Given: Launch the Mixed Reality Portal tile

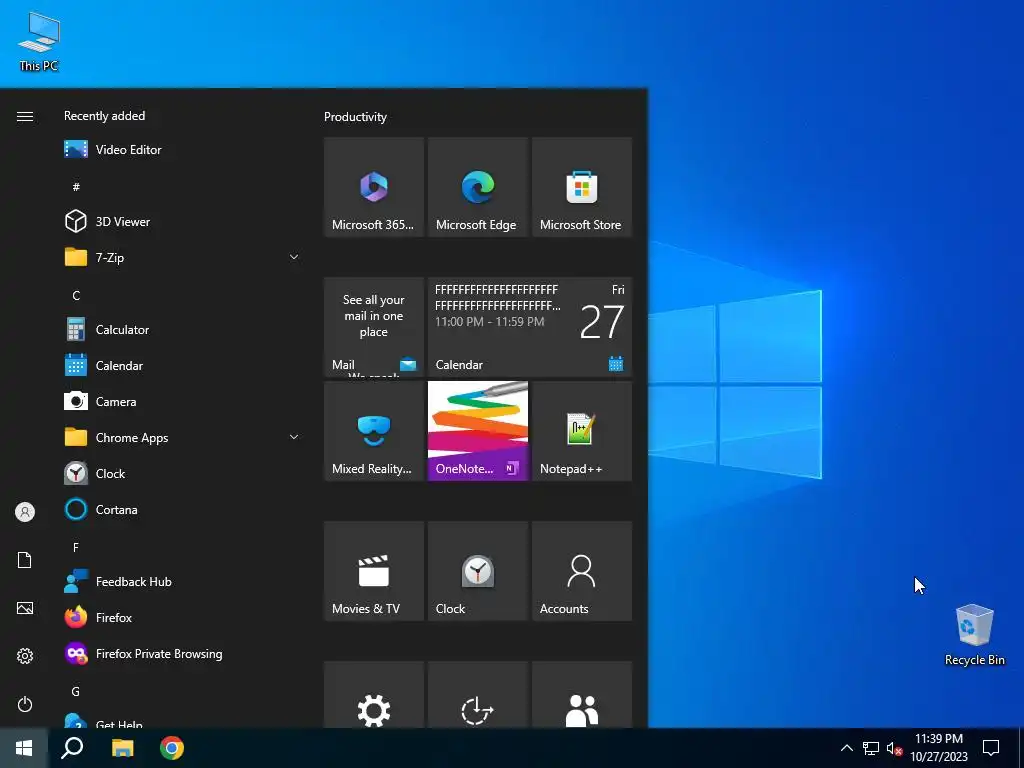Looking at the screenshot, I should point(374,431).
